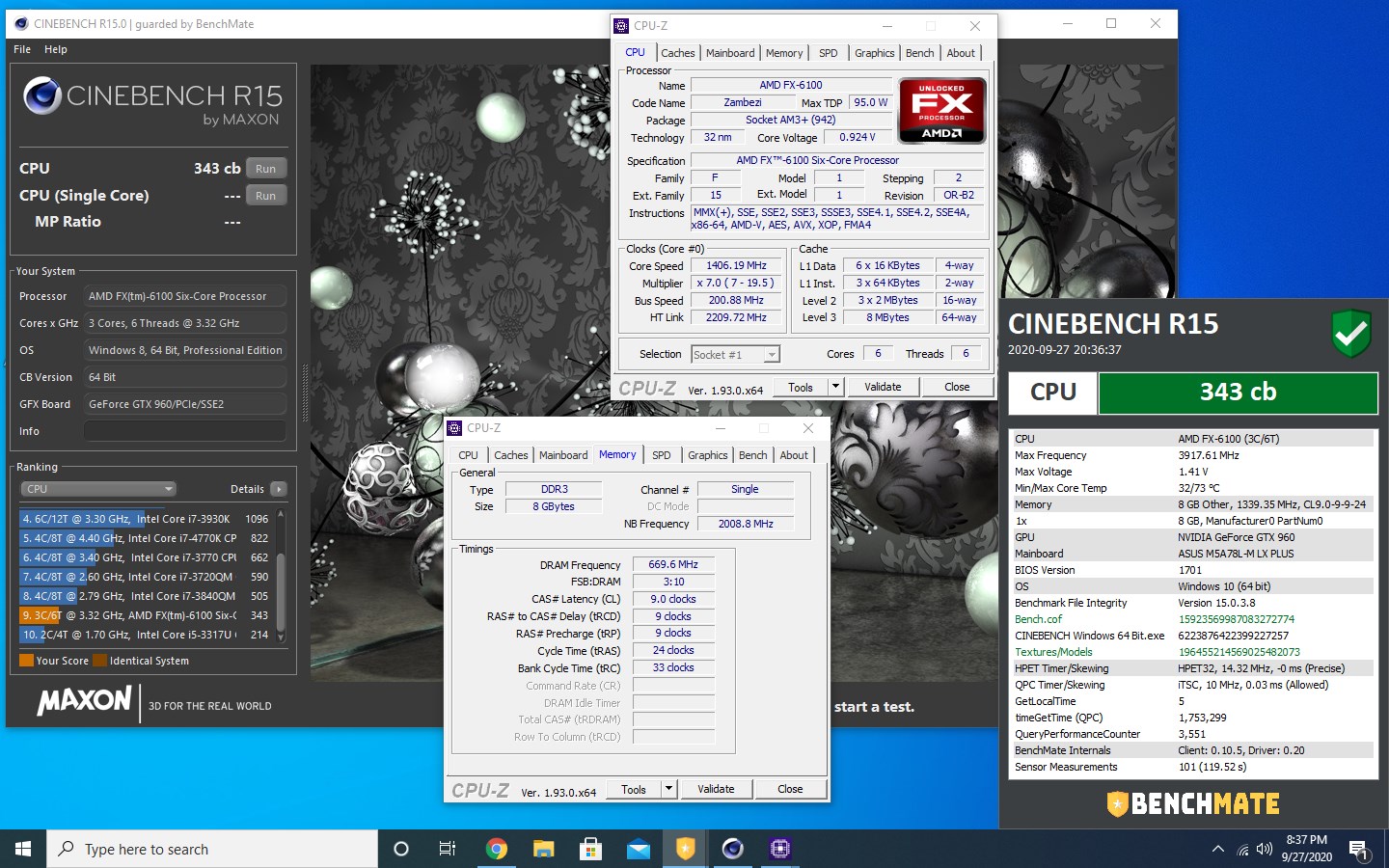
Task: Switch to Caches tab in upper CPU-Z
Action: click(678, 53)
